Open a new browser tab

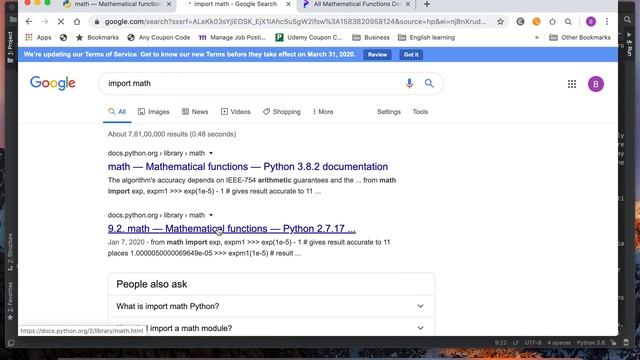[x=427, y=4]
